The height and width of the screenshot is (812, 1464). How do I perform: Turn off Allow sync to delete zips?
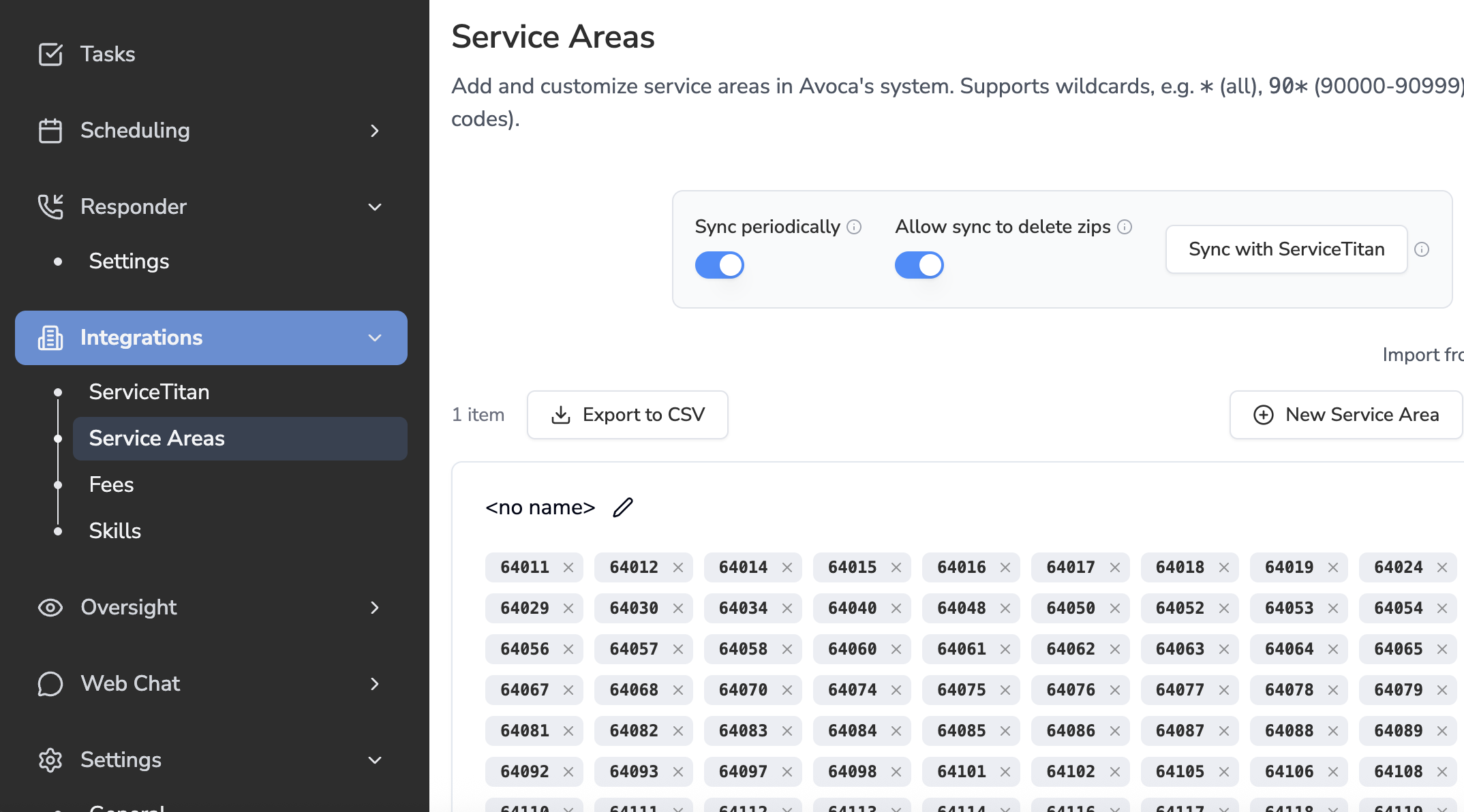pos(919,265)
